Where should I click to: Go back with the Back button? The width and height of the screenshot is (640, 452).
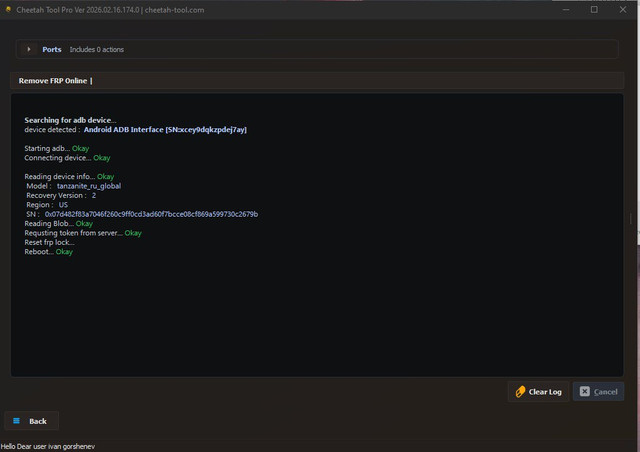[30, 421]
